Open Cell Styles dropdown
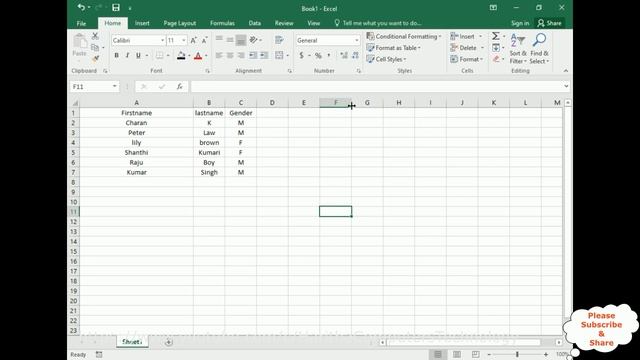This screenshot has width=640, height=360. [x=386, y=59]
